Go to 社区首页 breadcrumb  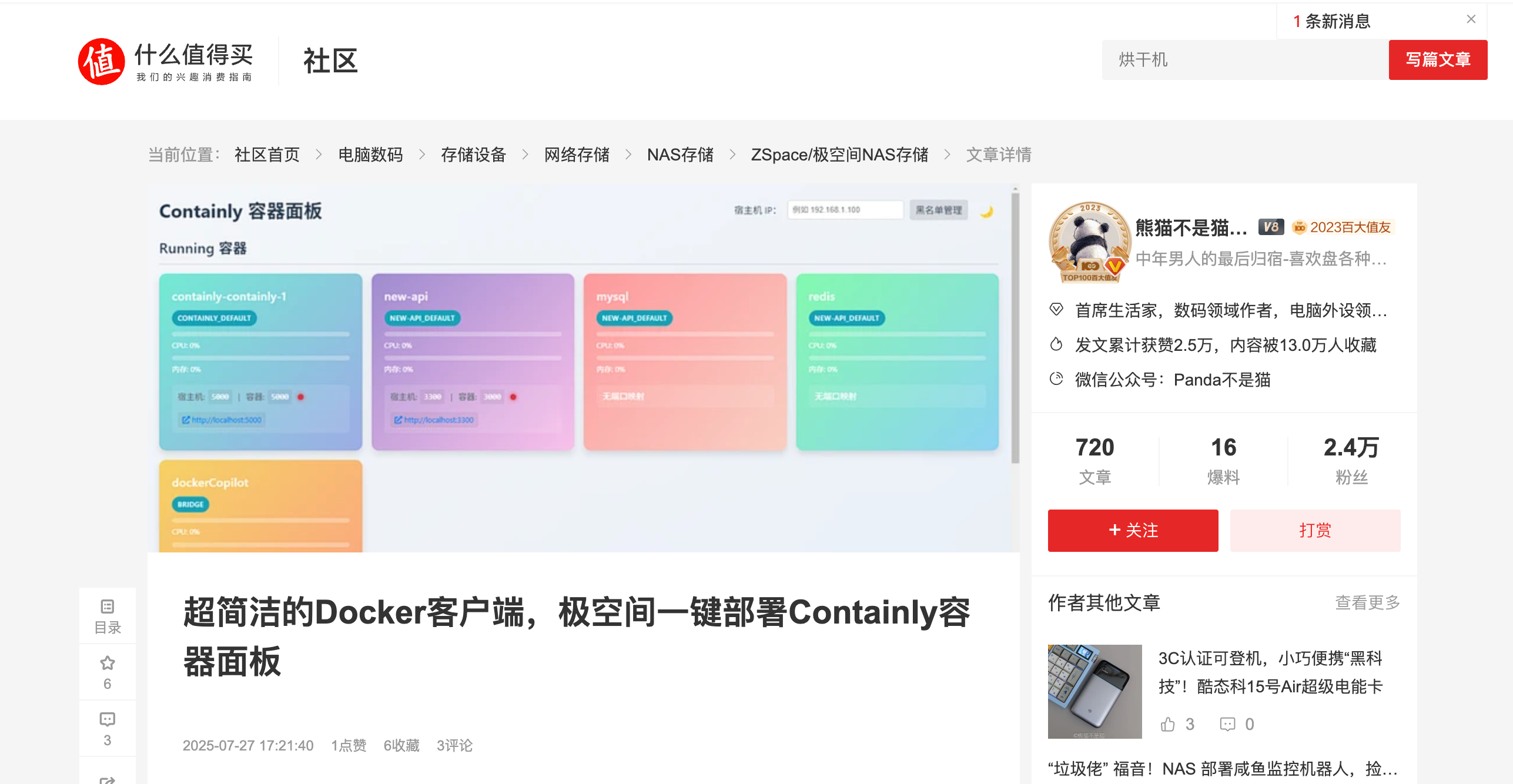pyautogui.click(x=267, y=155)
